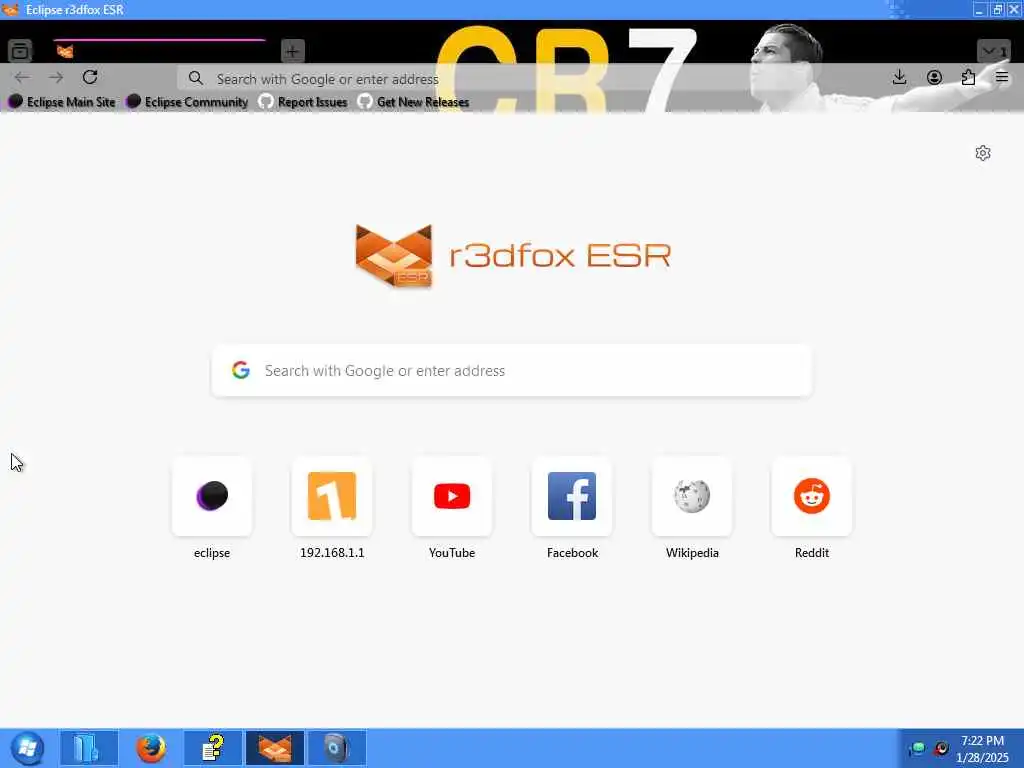Click the YouTube shortcut label text
Screen dimensions: 1024x768
tap(452, 552)
